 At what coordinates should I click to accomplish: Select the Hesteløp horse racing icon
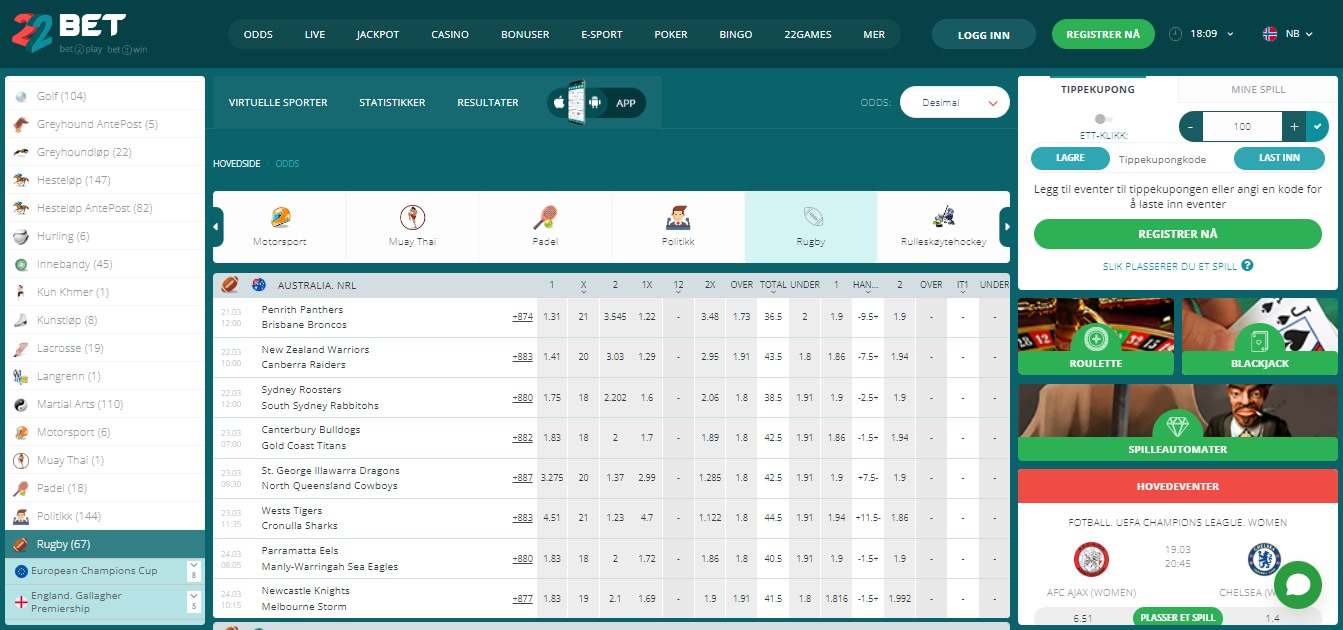pyautogui.click(x=20, y=180)
